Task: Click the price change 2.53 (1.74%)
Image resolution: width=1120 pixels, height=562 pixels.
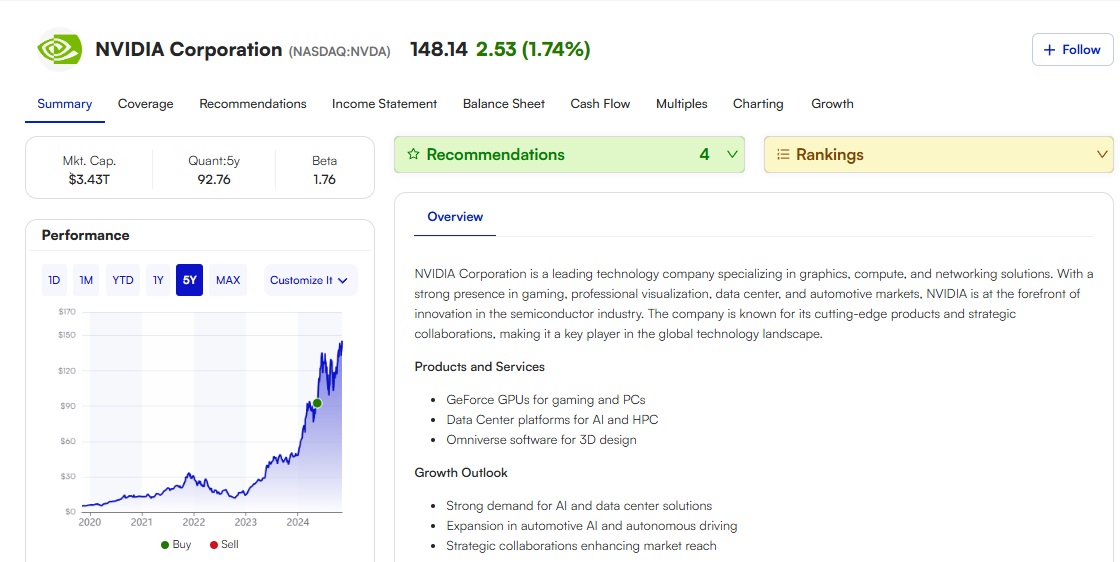Action: click(x=533, y=49)
